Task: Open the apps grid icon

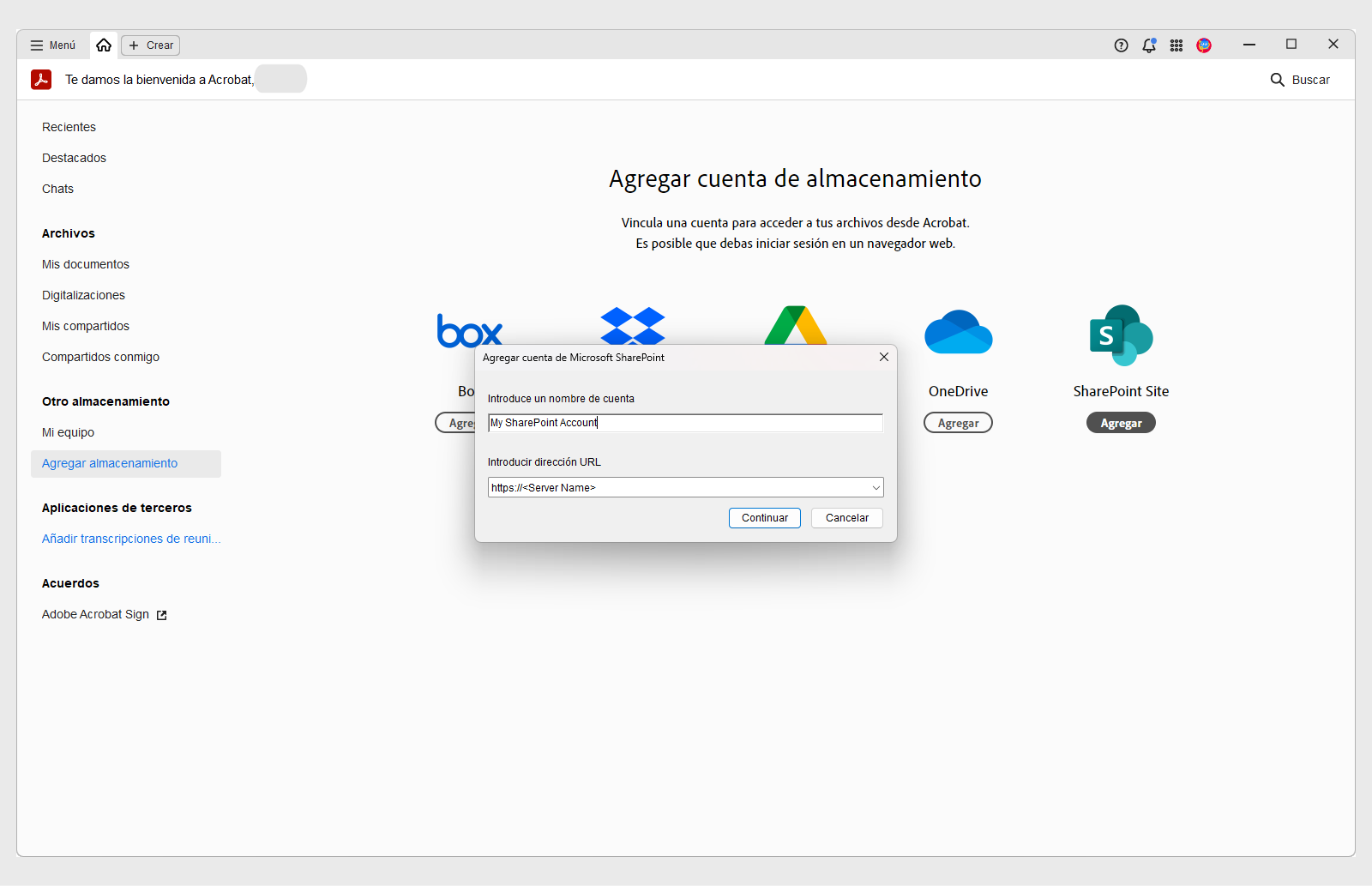Action: (x=1176, y=45)
